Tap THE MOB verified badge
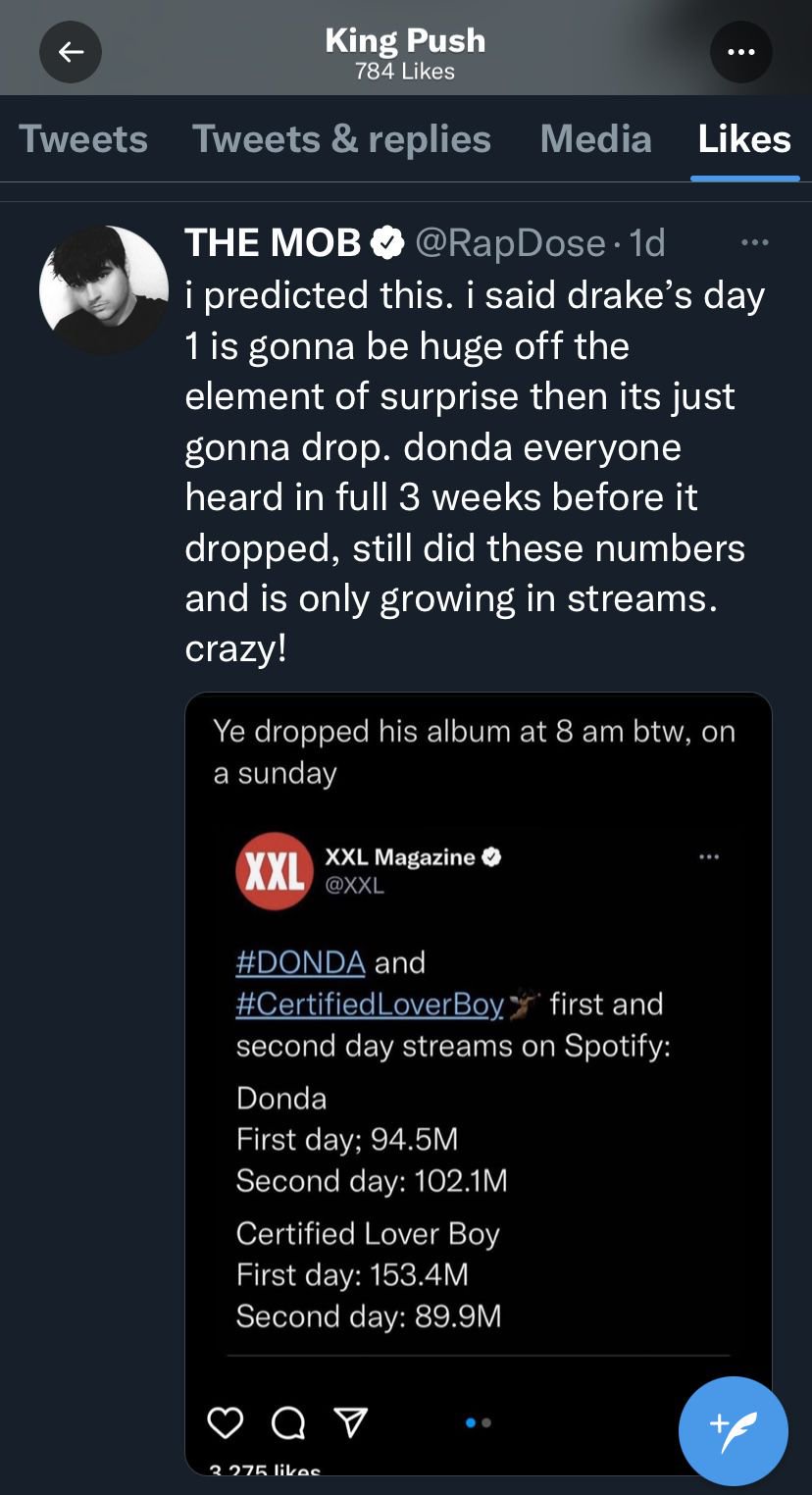Viewport: 812px width, 1495px height. (x=388, y=242)
